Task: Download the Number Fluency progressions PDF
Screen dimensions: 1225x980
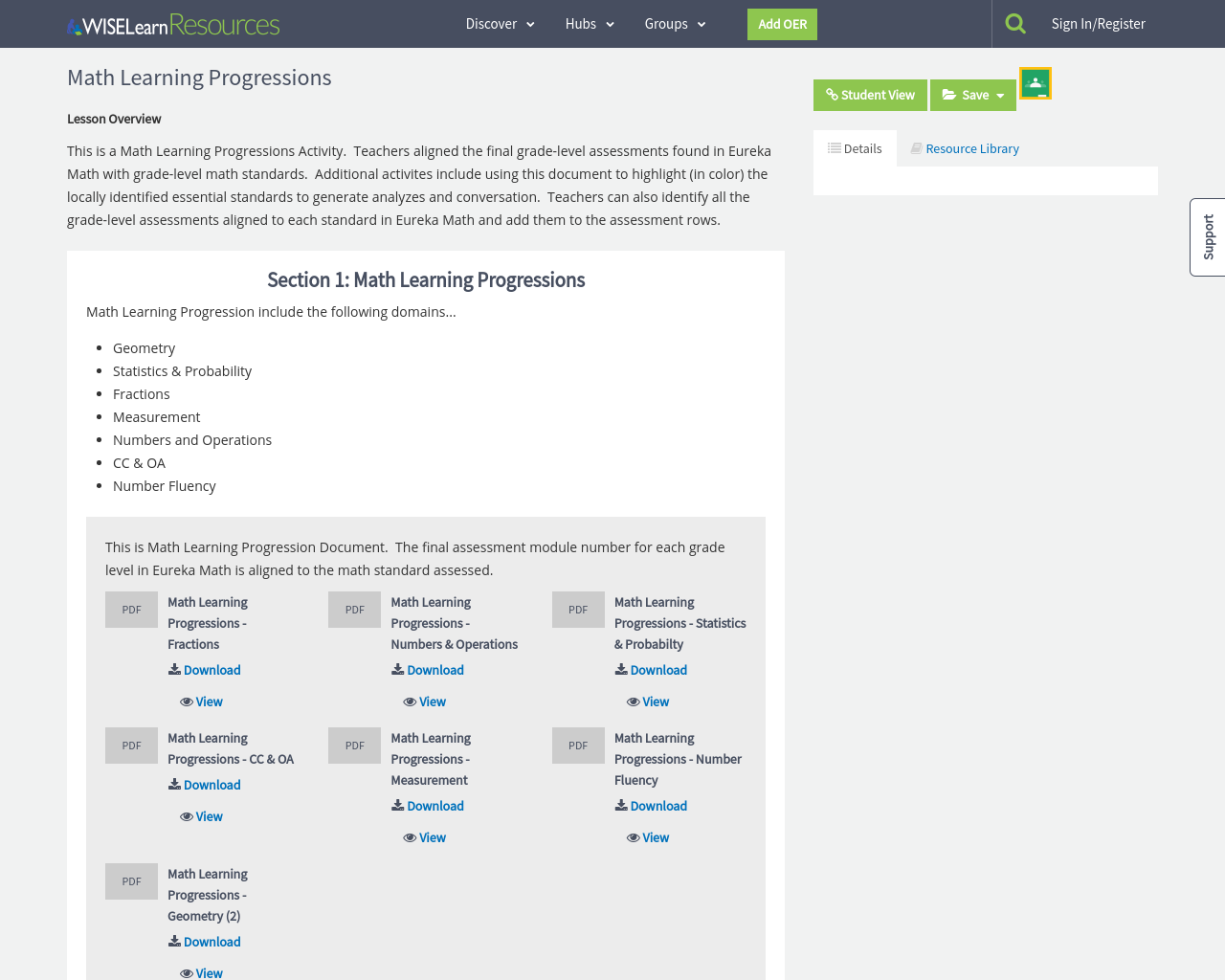Action: pos(650,805)
